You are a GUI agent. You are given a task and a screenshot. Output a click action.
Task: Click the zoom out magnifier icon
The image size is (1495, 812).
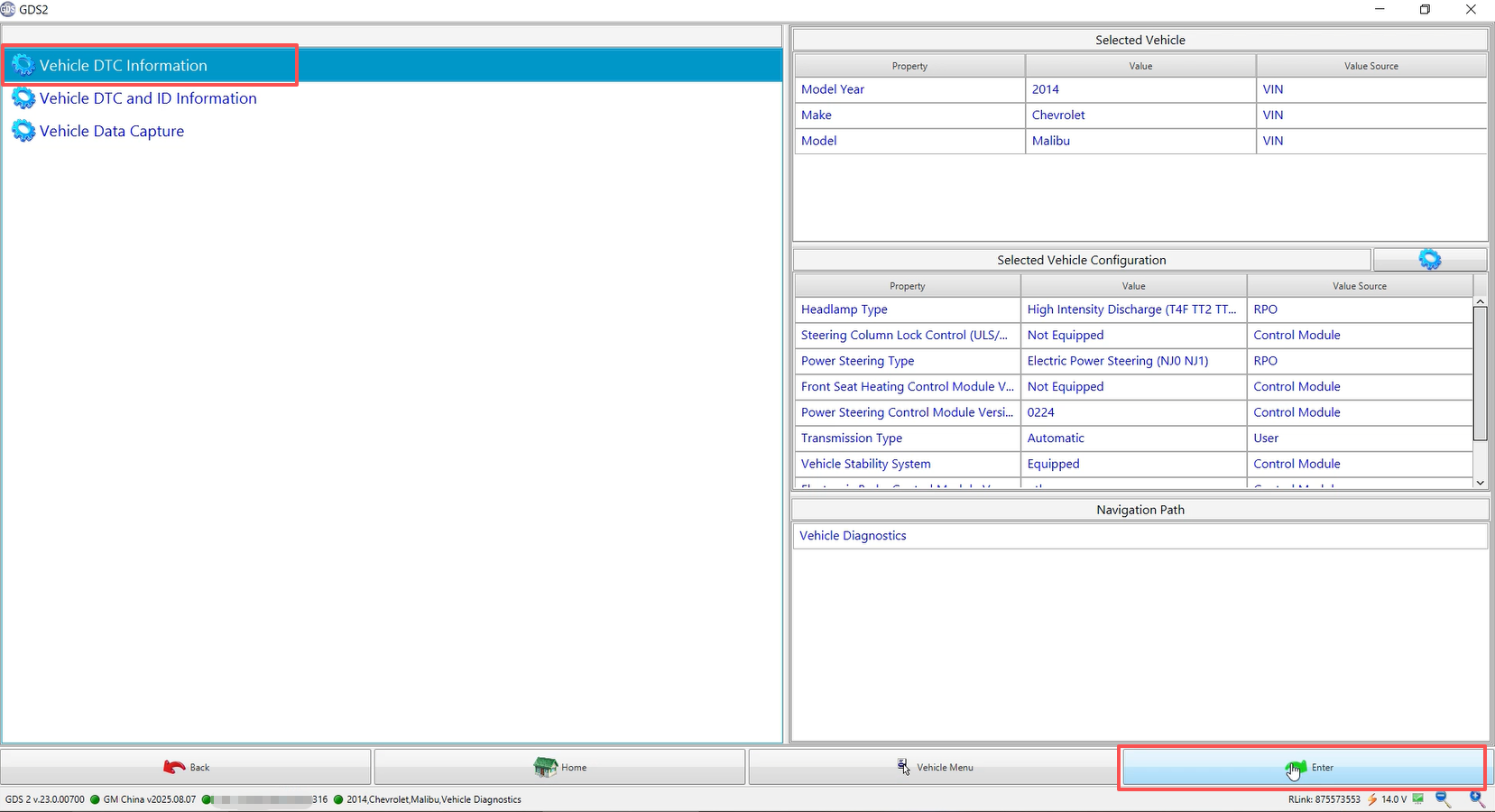(x=1443, y=799)
